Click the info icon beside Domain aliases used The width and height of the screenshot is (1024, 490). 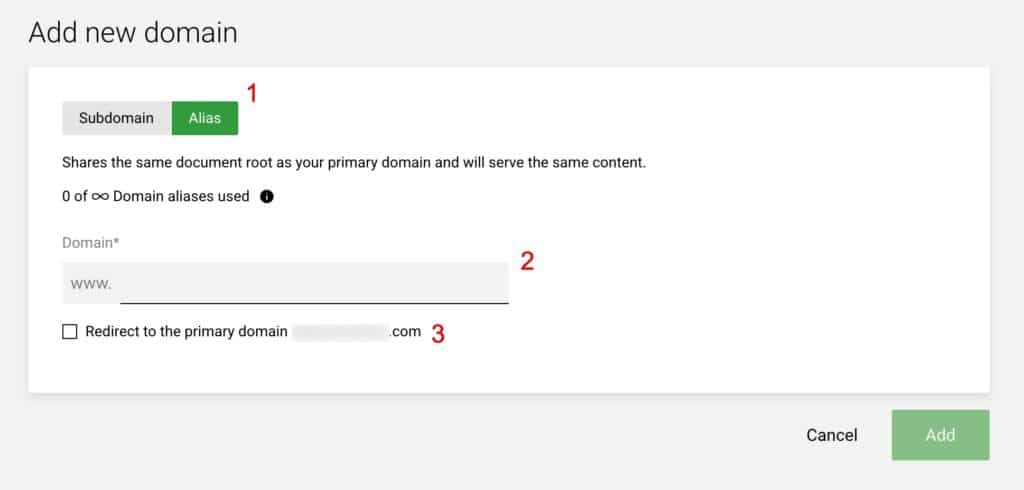(x=266, y=196)
